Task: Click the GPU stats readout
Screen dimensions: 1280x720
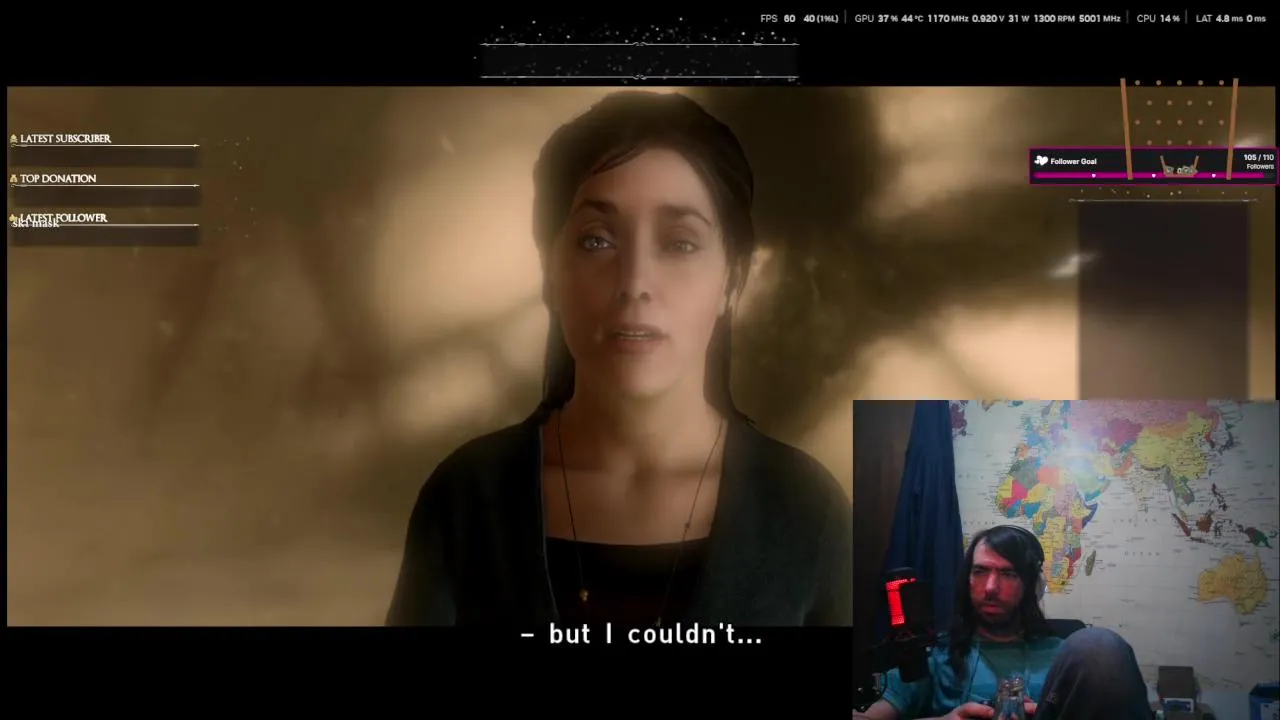Action: click(987, 19)
